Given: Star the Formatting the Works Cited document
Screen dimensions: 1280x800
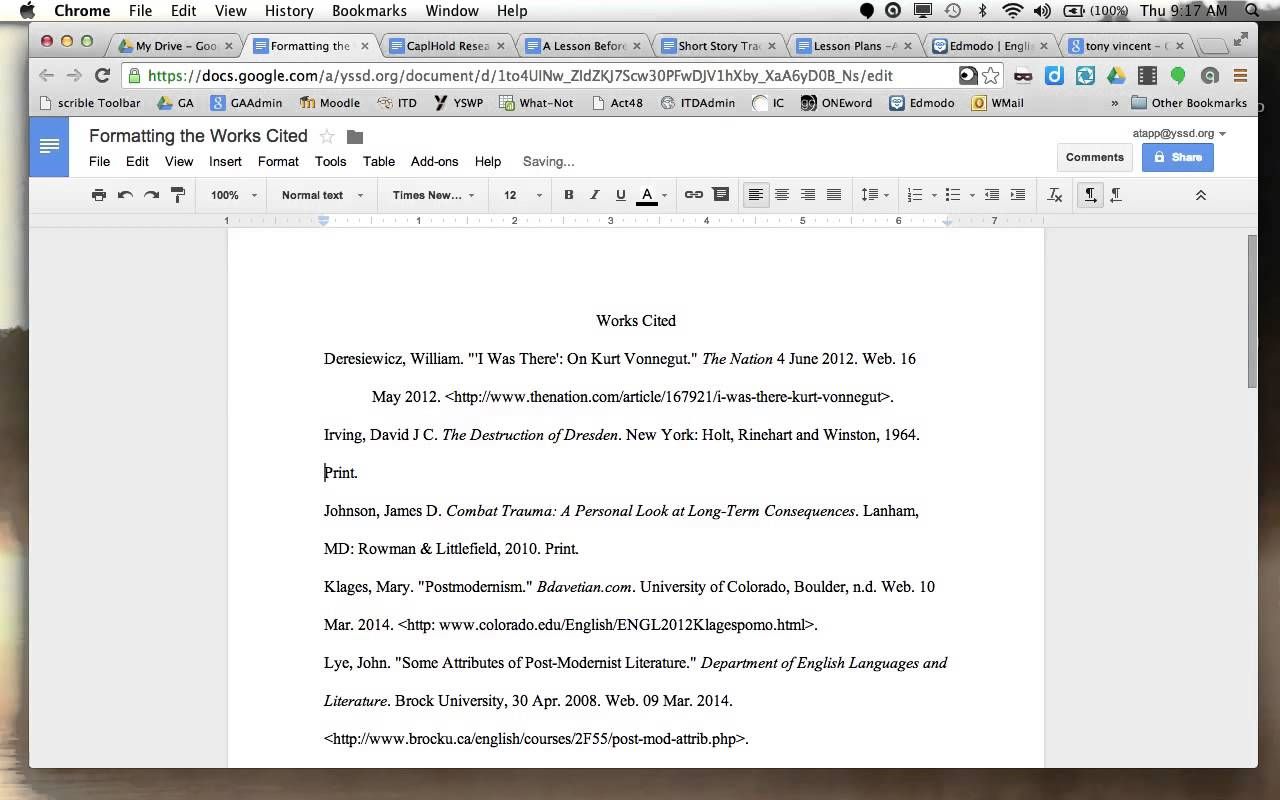Looking at the screenshot, I should tap(327, 137).
